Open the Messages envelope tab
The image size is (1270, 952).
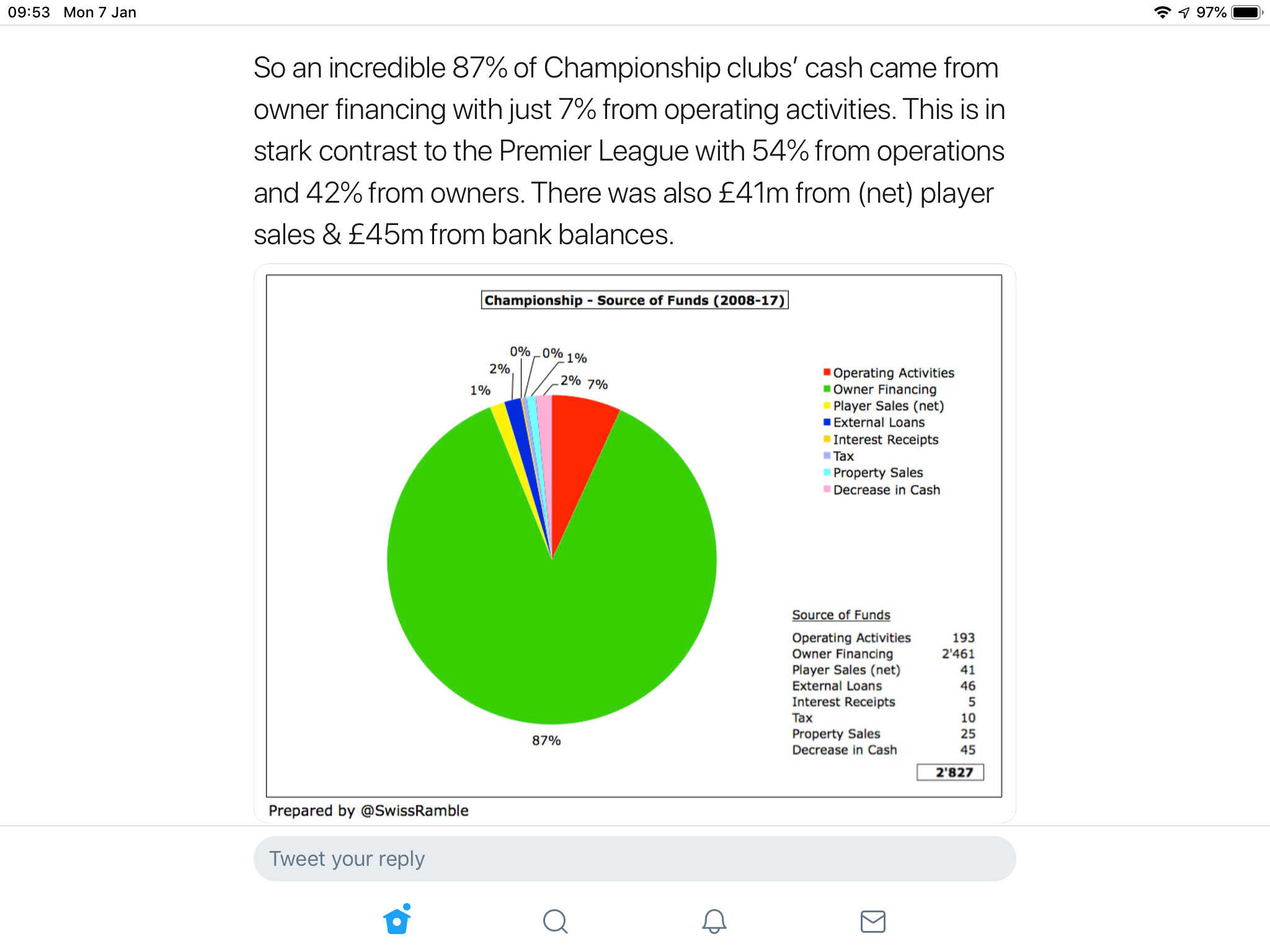tap(873, 921)
